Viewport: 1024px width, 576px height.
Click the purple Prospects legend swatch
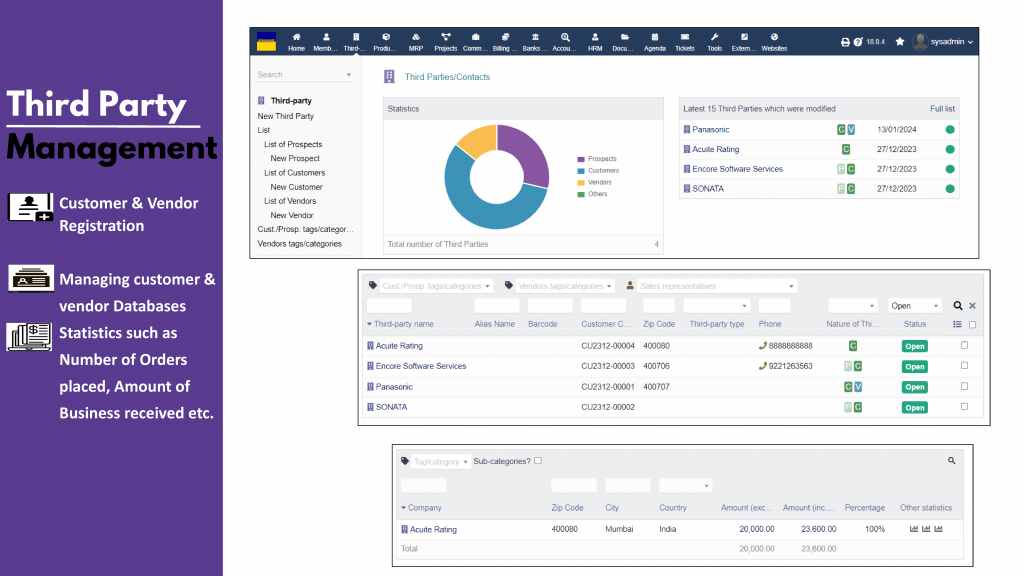coord(581,159)
